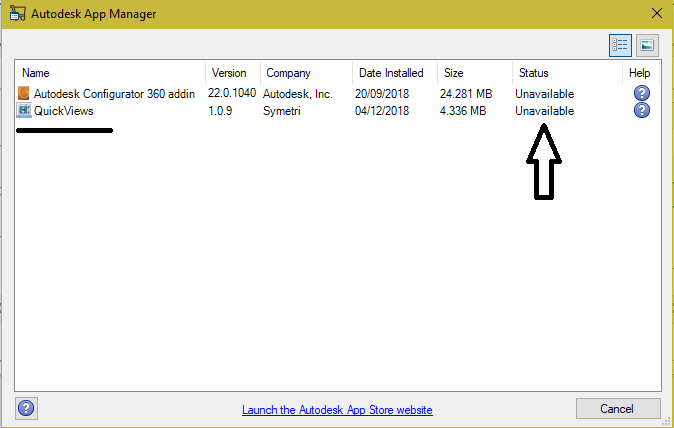
Task: Sort by the Date Installed column header
Action: 391,73
